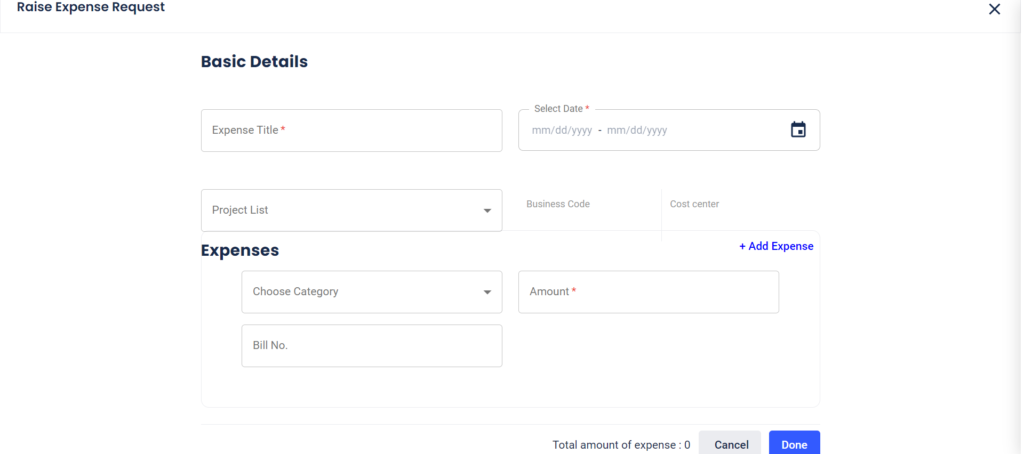Open the Project List combo box
Screen dimensions: 1024x454
(351, 210)
